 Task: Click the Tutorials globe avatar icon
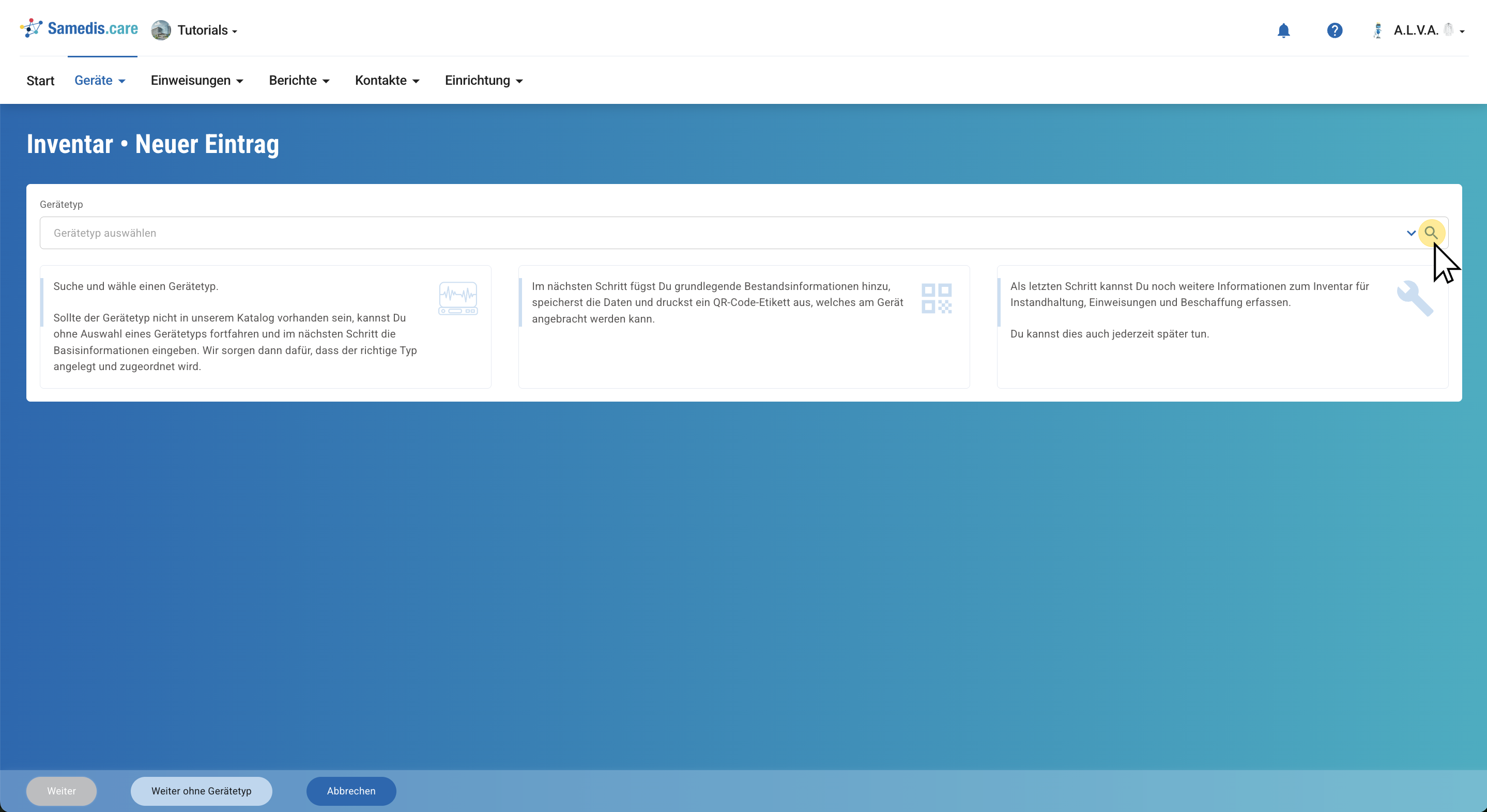pos(160,30)
